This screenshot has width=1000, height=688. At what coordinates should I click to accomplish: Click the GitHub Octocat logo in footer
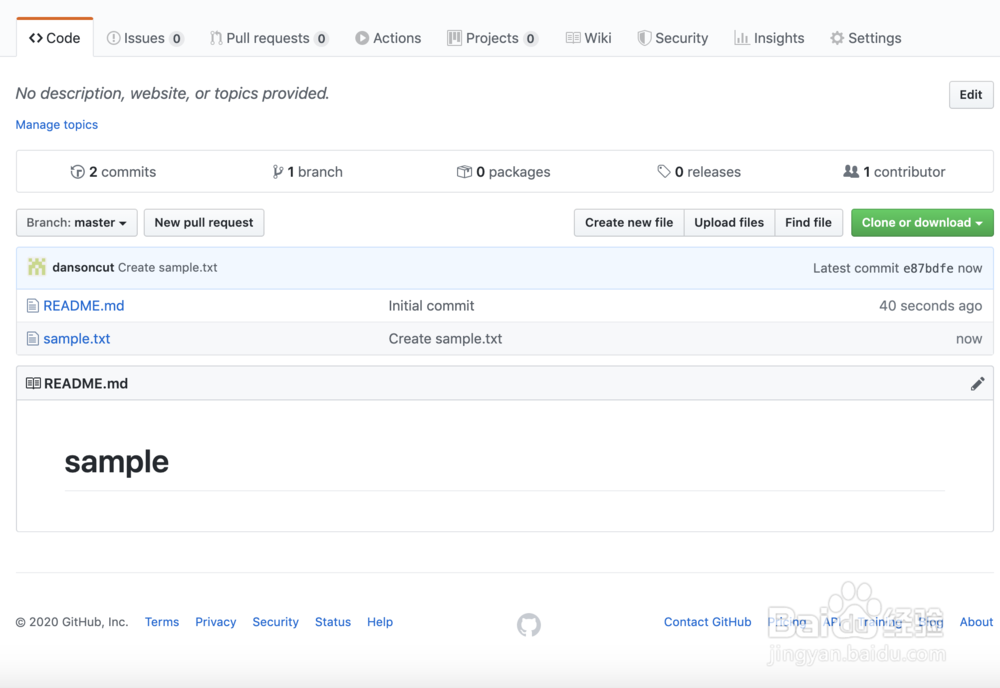[x=529, y=625]
